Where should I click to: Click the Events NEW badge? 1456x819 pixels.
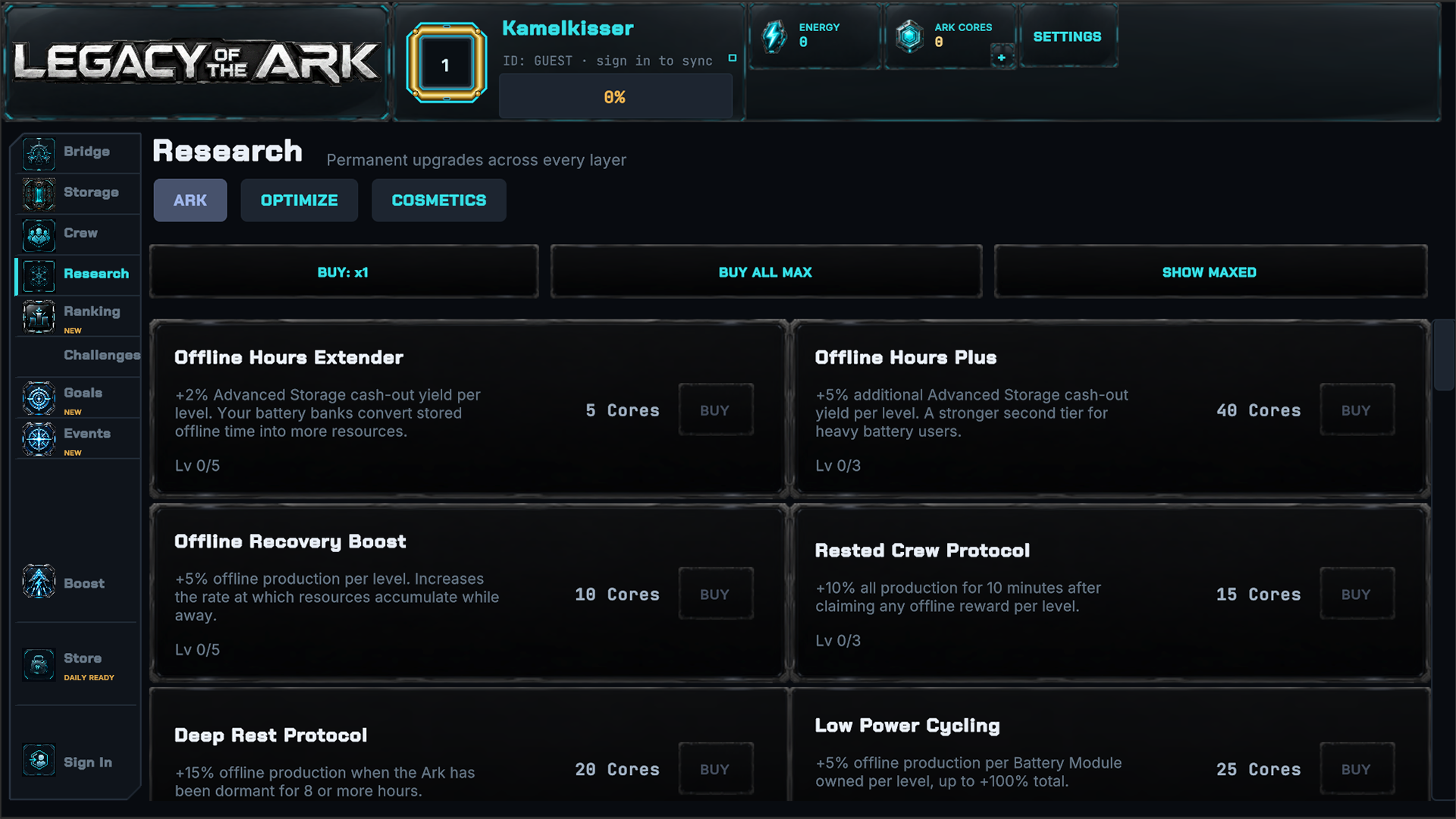73,453
